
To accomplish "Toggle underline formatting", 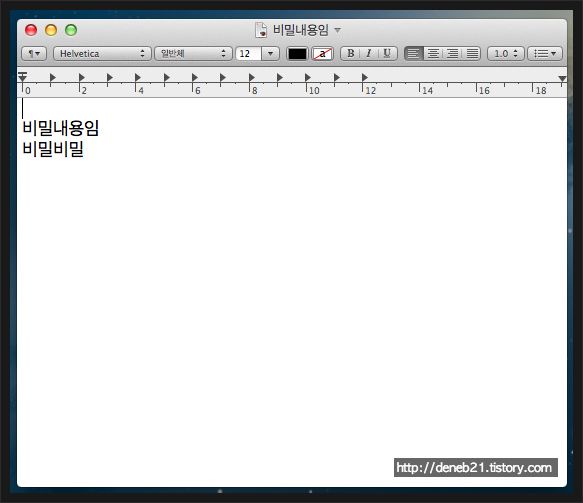I will 387,54.
